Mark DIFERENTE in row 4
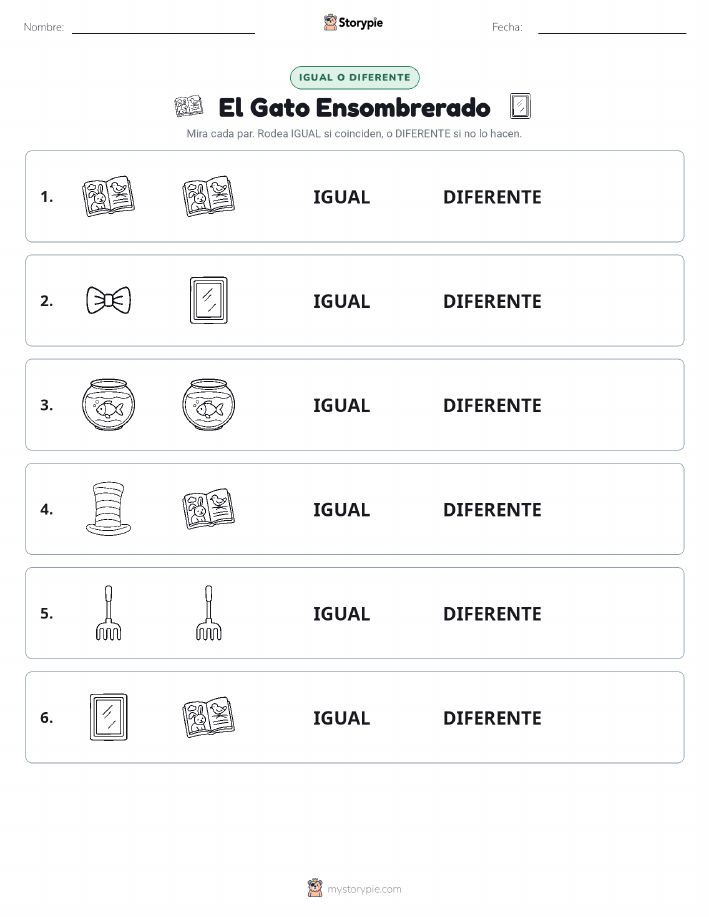The width and height of the screenshot is (709, 917). point(492,509)
